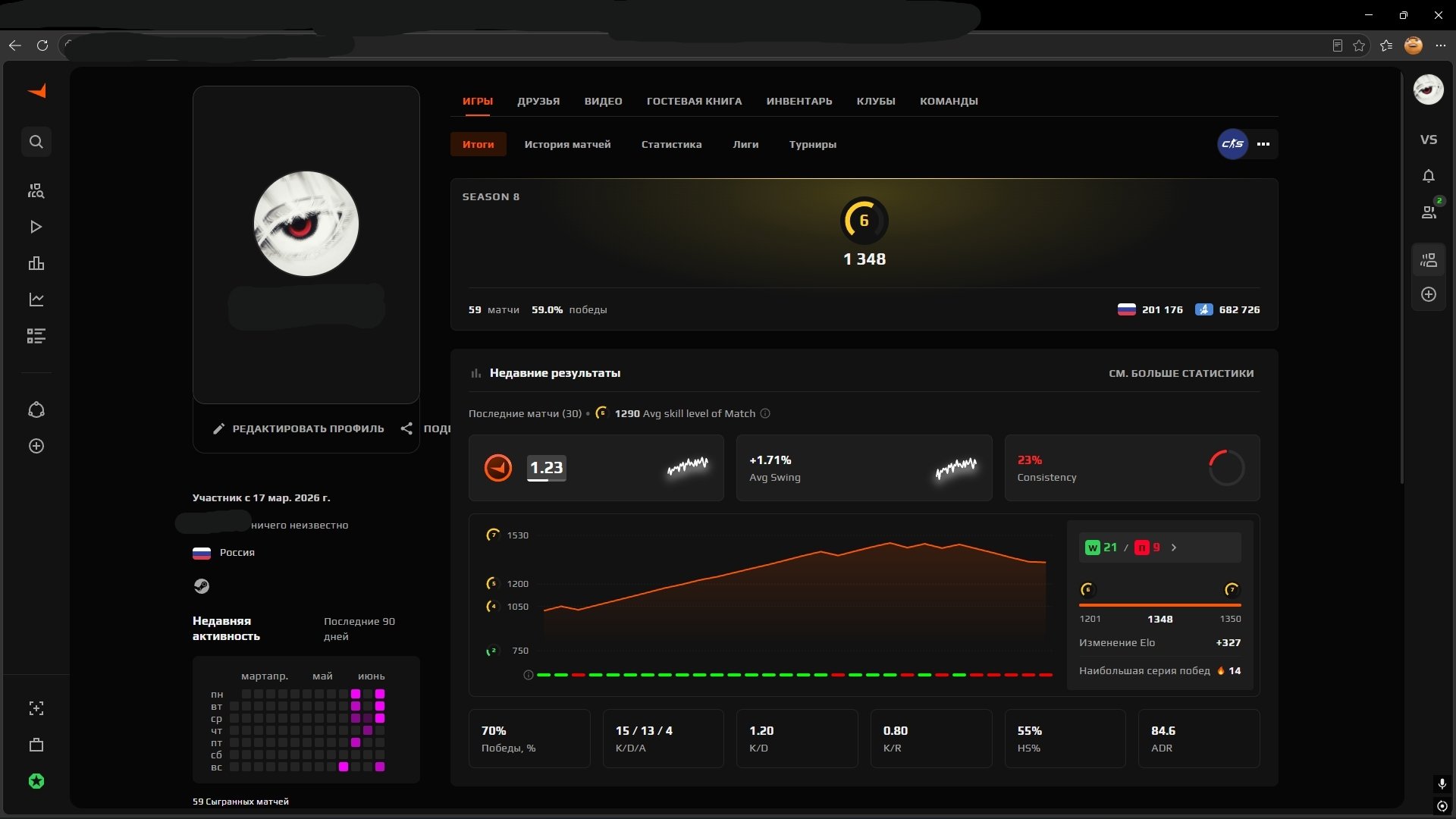
Task: Click the regional ranking 682 726
Action: (x=1228, y=309)
